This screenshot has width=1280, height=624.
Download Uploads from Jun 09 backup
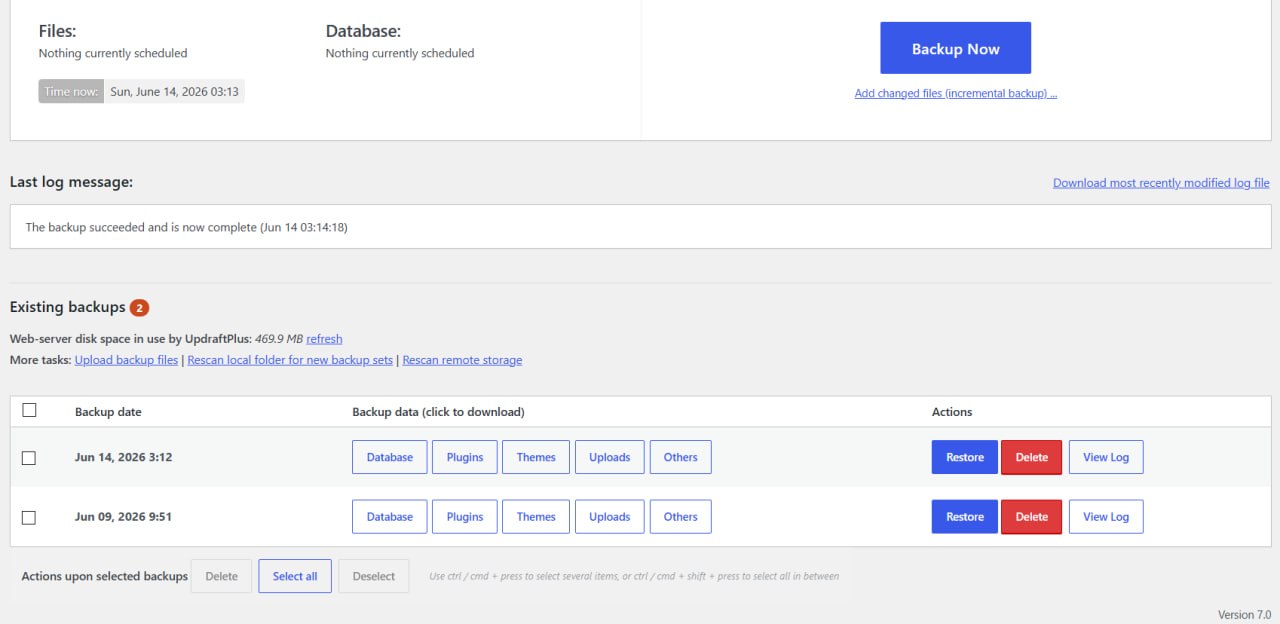point(609,517)
